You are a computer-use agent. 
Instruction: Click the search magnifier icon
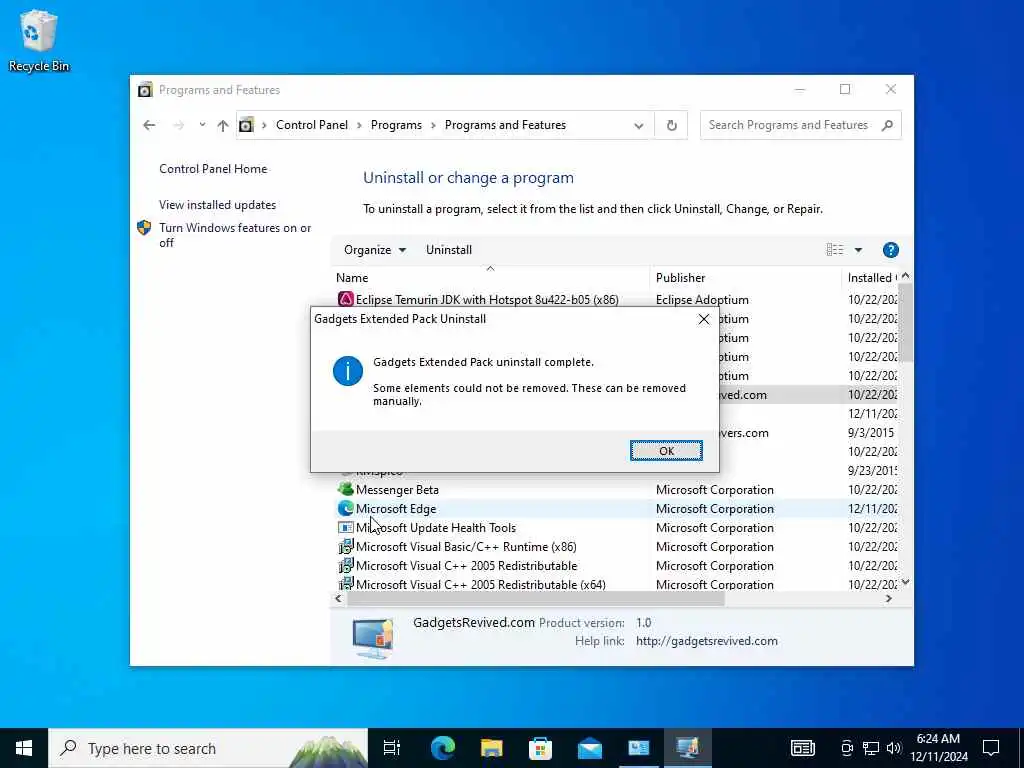point(887,125)
